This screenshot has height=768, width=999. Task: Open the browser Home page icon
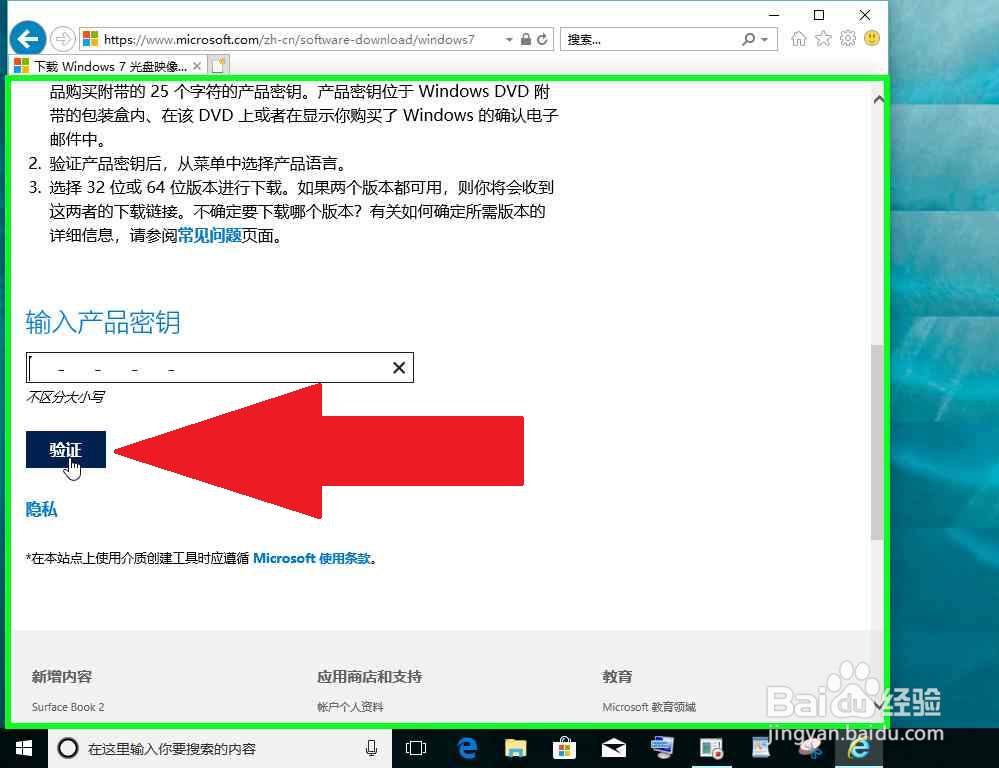(800, 38)
